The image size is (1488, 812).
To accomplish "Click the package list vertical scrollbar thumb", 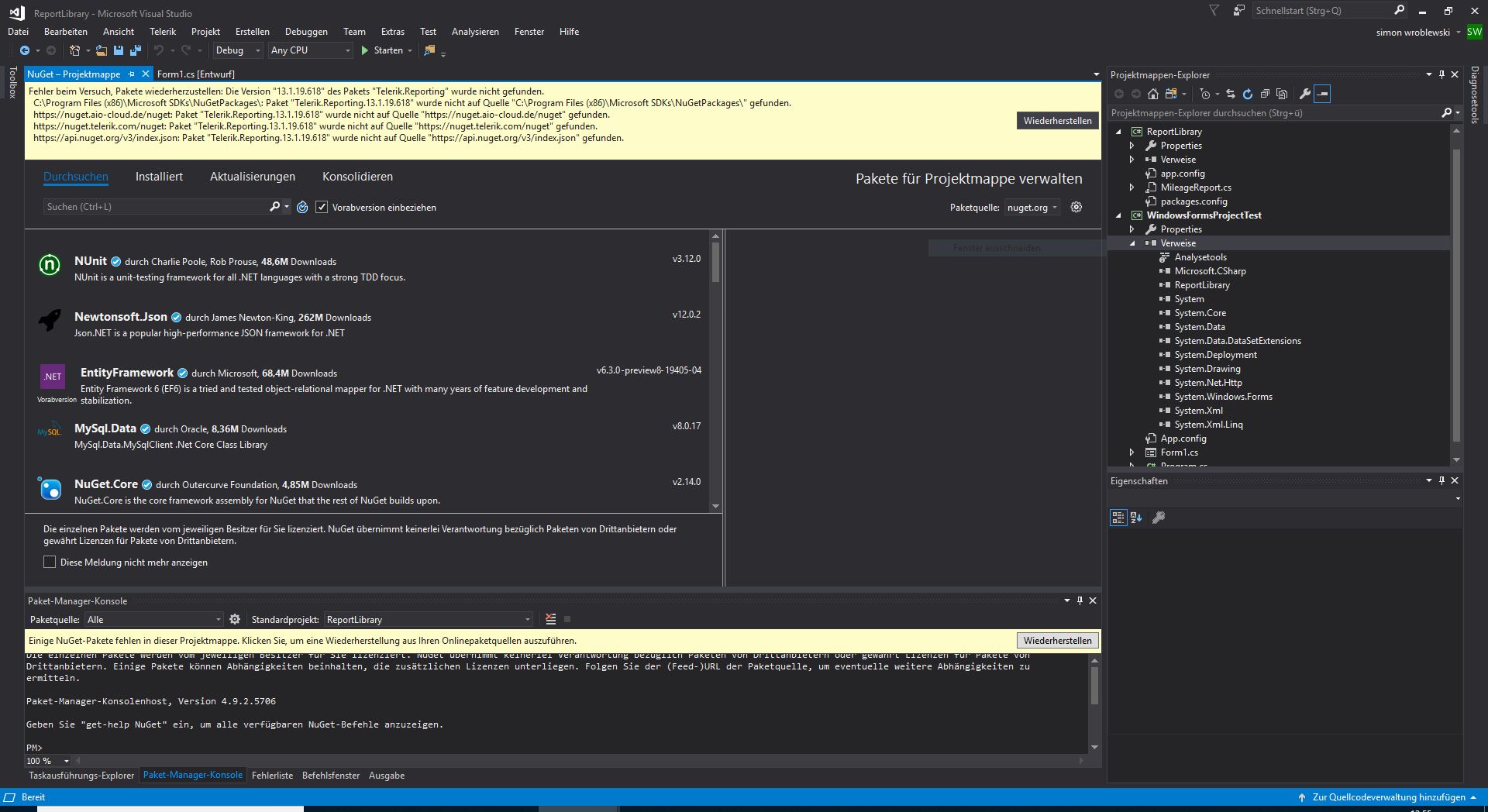I will tap(715, 262).
